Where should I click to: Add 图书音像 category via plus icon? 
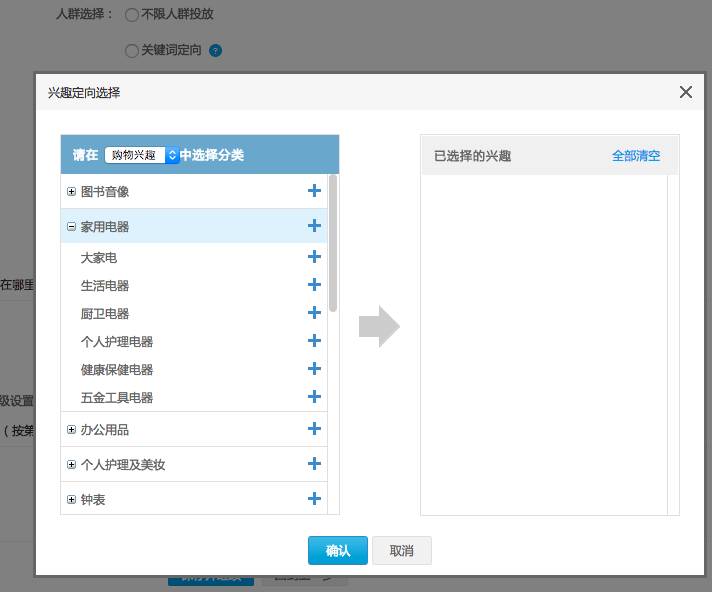[x=314, y=191]
